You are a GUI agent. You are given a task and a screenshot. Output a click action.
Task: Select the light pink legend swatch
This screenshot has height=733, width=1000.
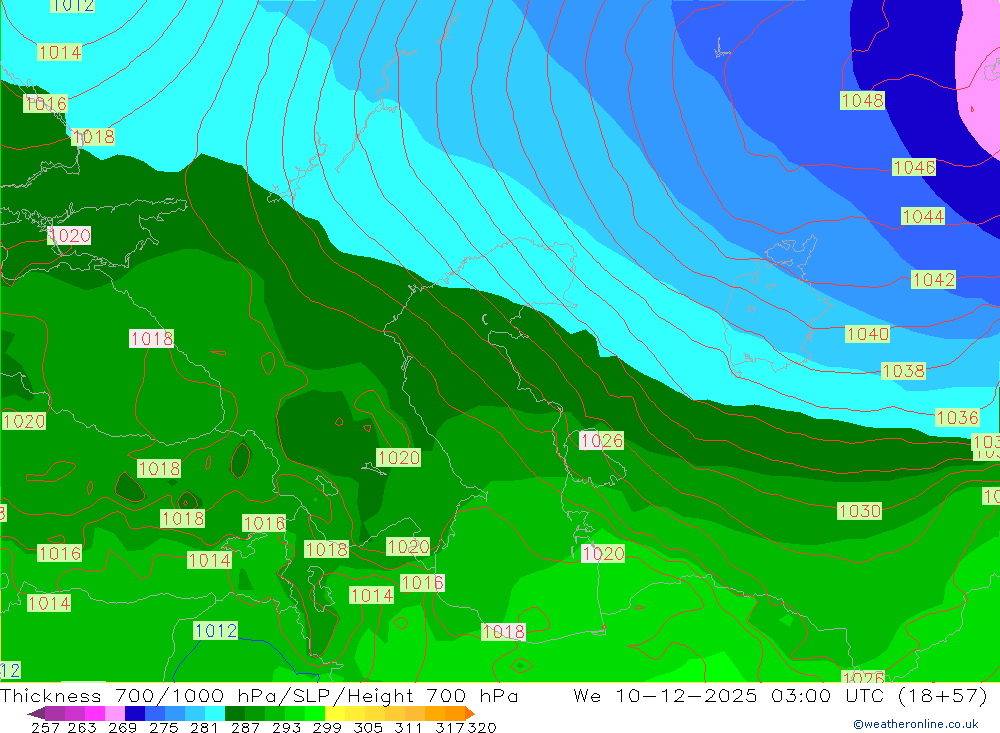115,713
